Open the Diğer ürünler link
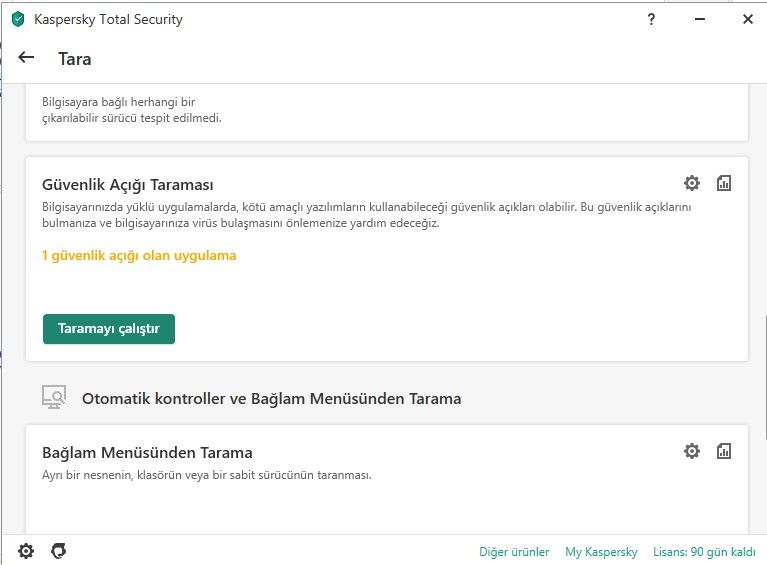 [x=514, y=551]
